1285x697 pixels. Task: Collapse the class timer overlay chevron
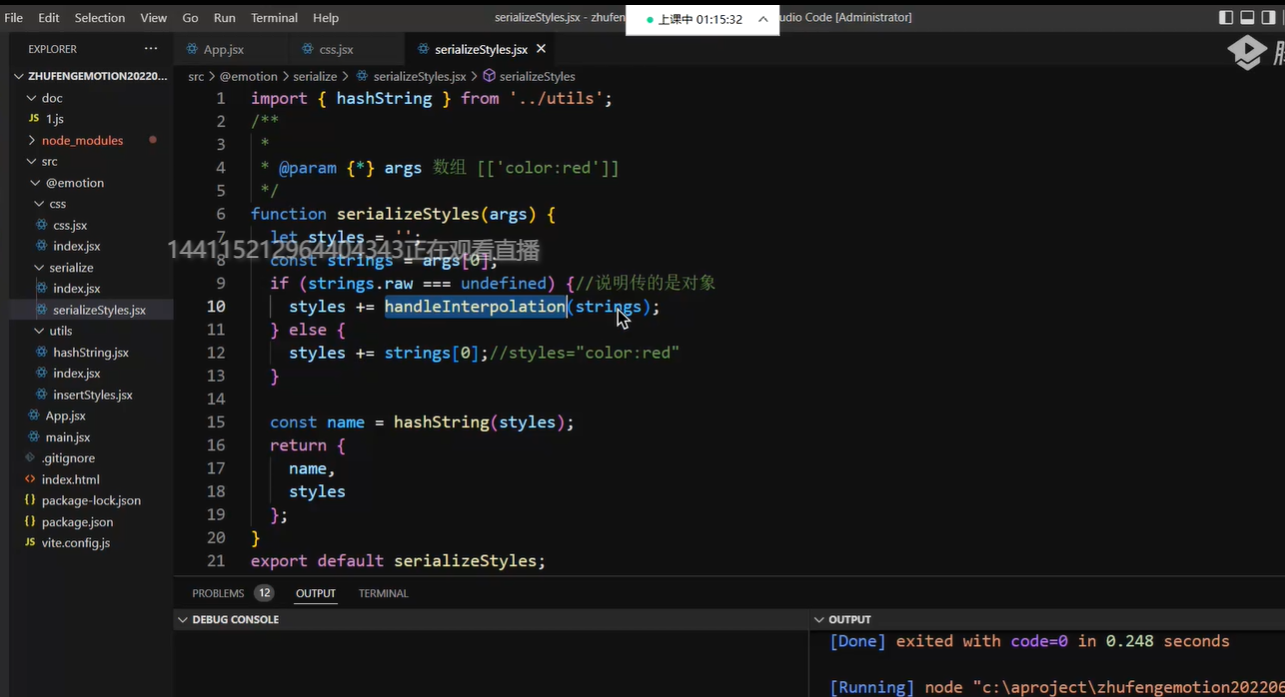point(763,19)
